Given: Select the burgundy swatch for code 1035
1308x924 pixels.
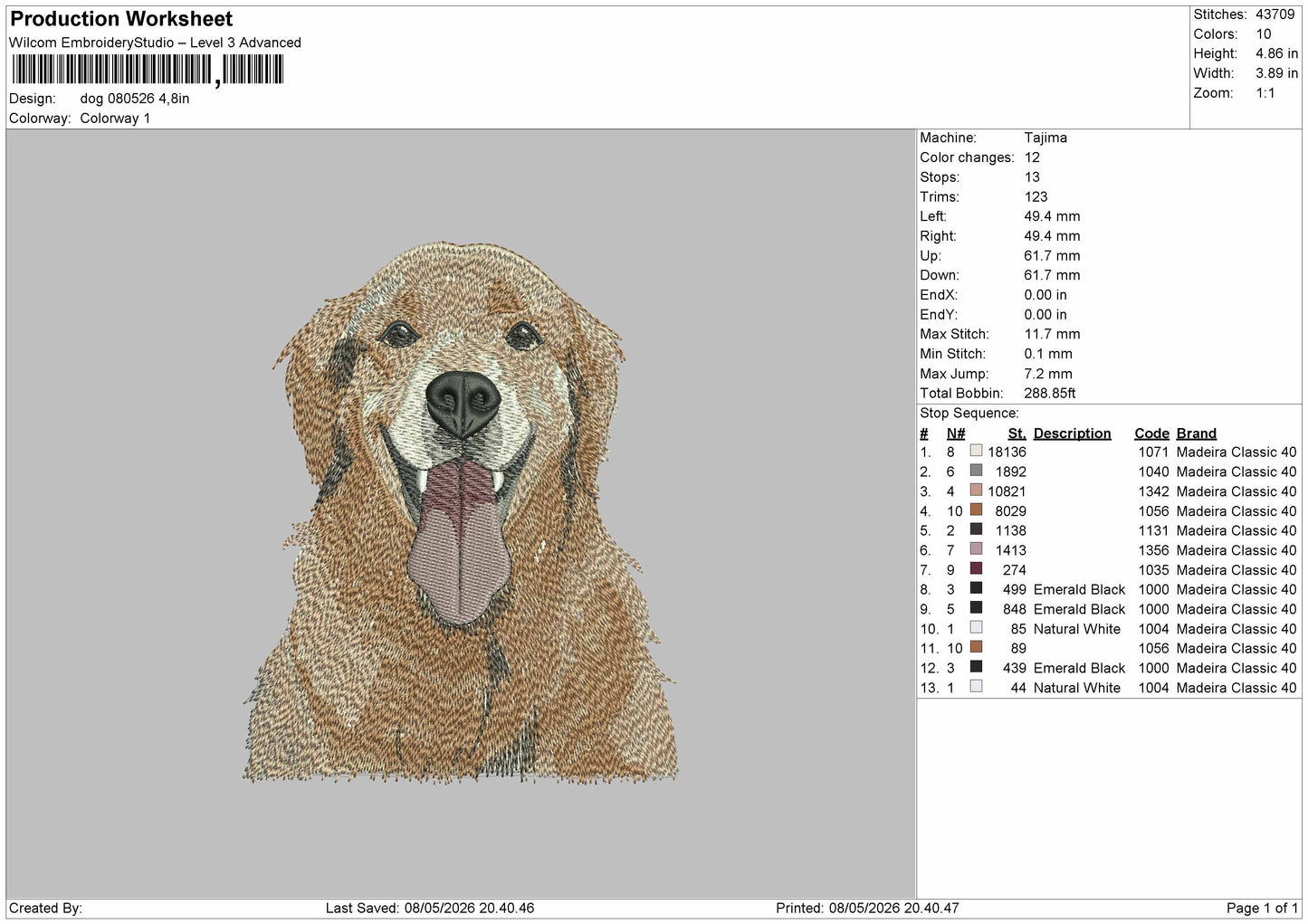Looking at the screenshot, I should 976,568.
